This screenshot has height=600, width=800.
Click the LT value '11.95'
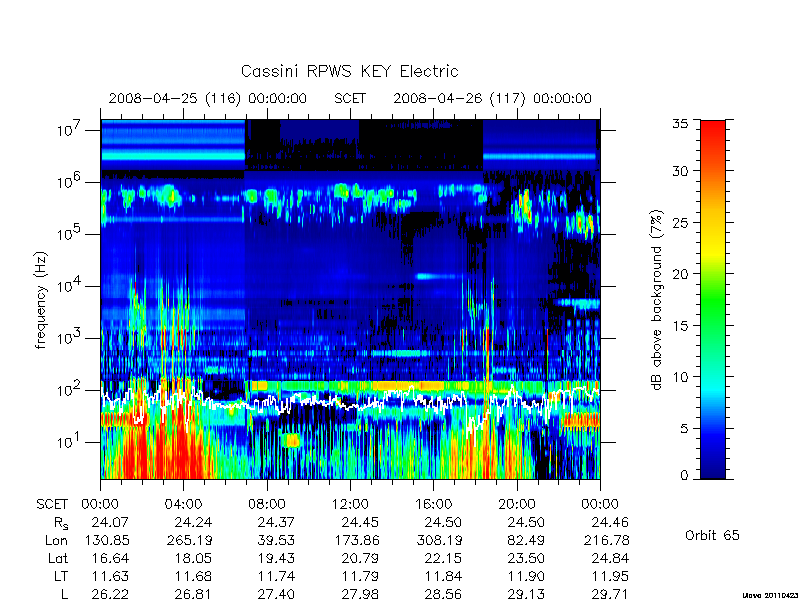click(x=610, y=576)
